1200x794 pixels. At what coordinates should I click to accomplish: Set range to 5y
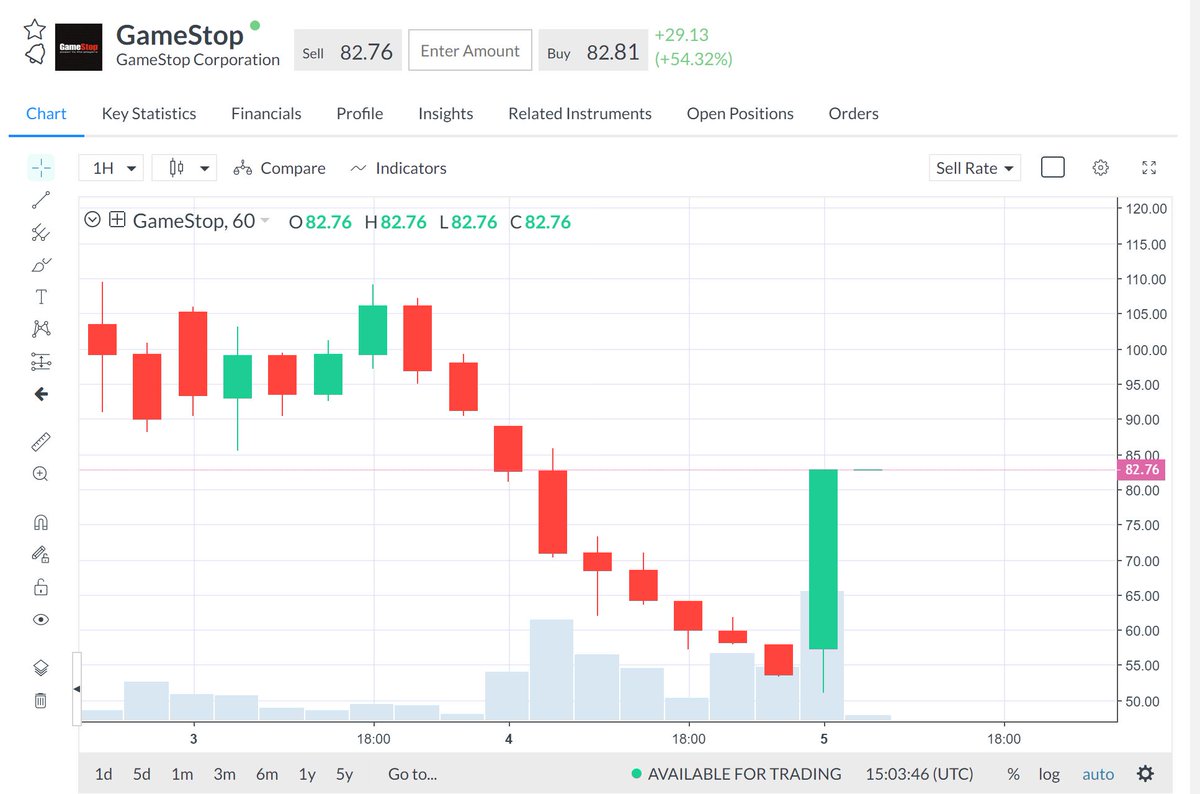click(345, 773)
